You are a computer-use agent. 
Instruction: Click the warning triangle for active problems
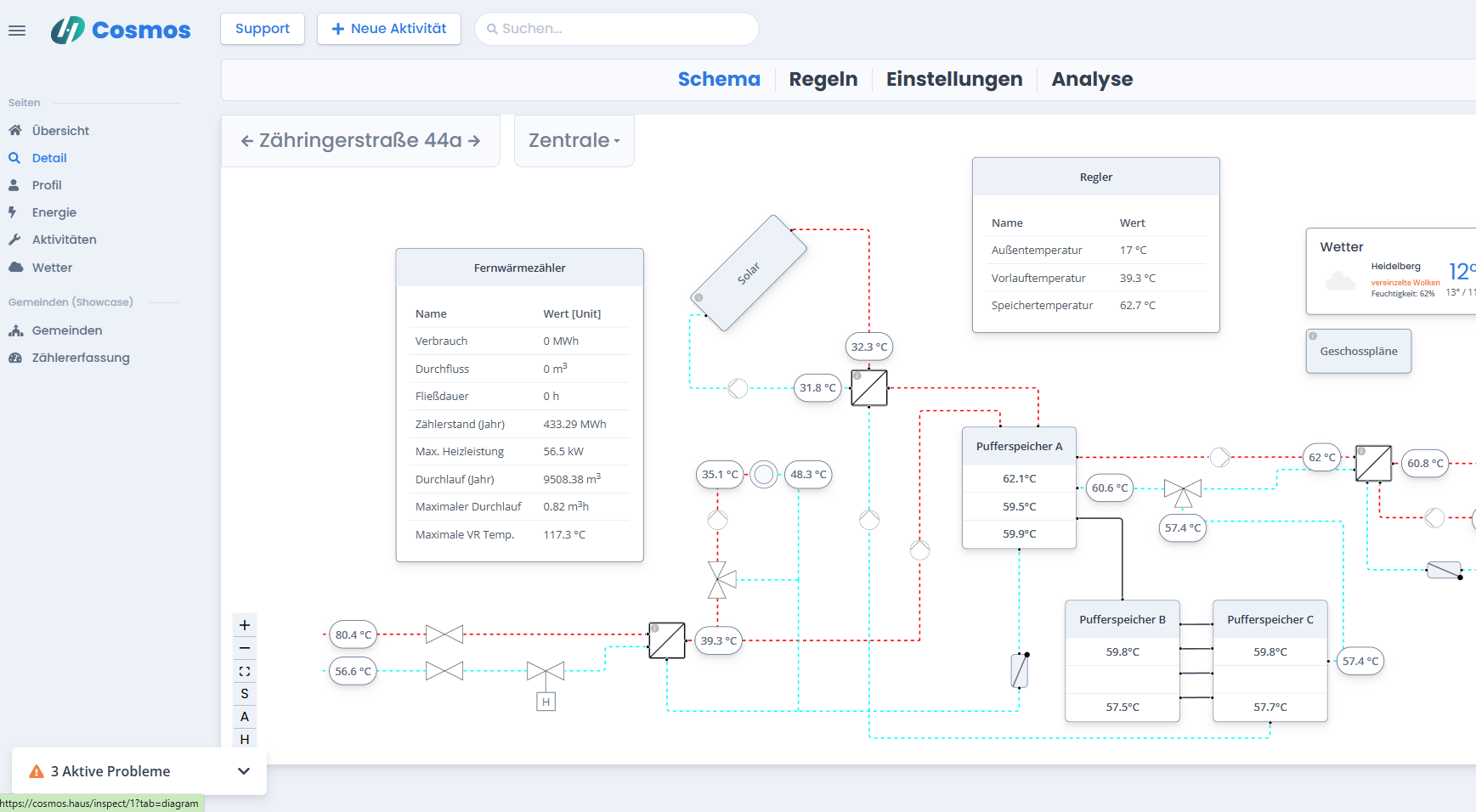[35, 771]
